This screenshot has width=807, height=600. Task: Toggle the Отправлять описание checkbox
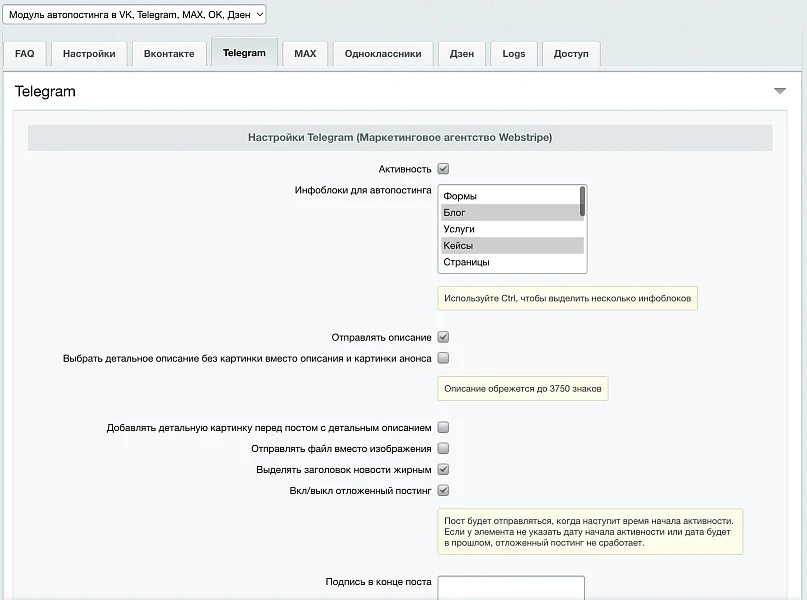[443, 337]
